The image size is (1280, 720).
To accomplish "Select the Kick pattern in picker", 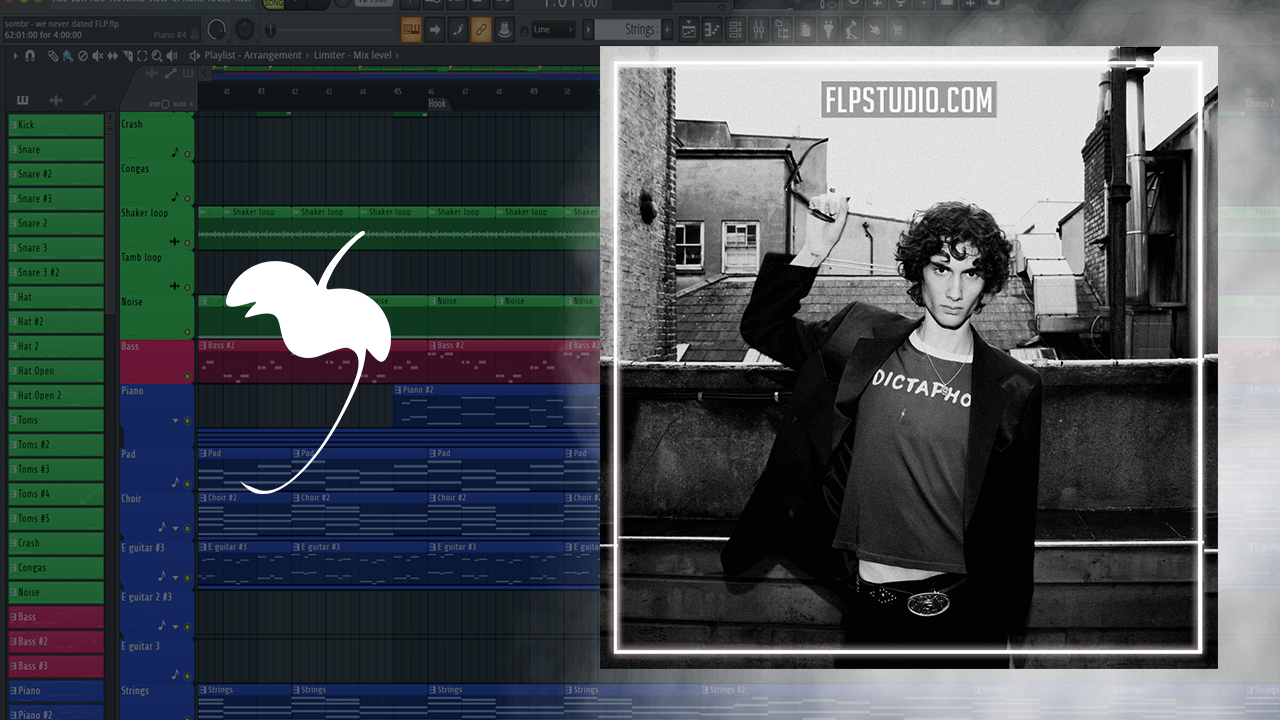I will point(56,125).
